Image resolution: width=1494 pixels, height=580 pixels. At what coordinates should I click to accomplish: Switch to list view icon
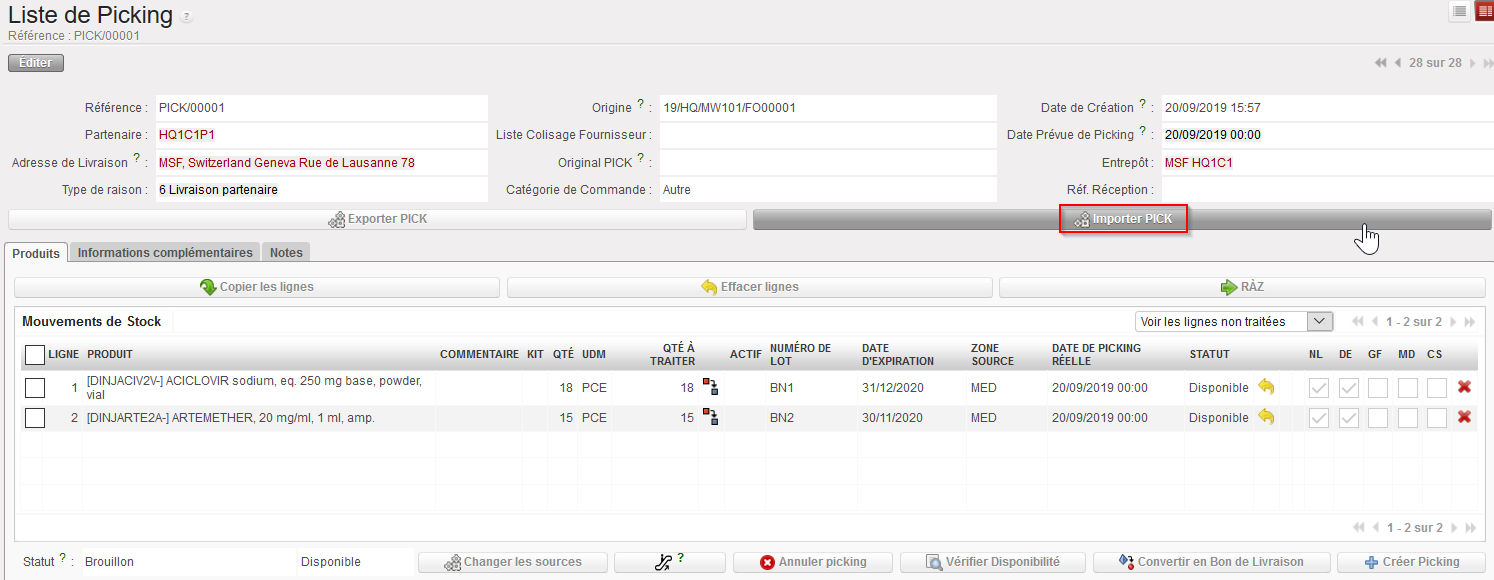pos(1459,11)
